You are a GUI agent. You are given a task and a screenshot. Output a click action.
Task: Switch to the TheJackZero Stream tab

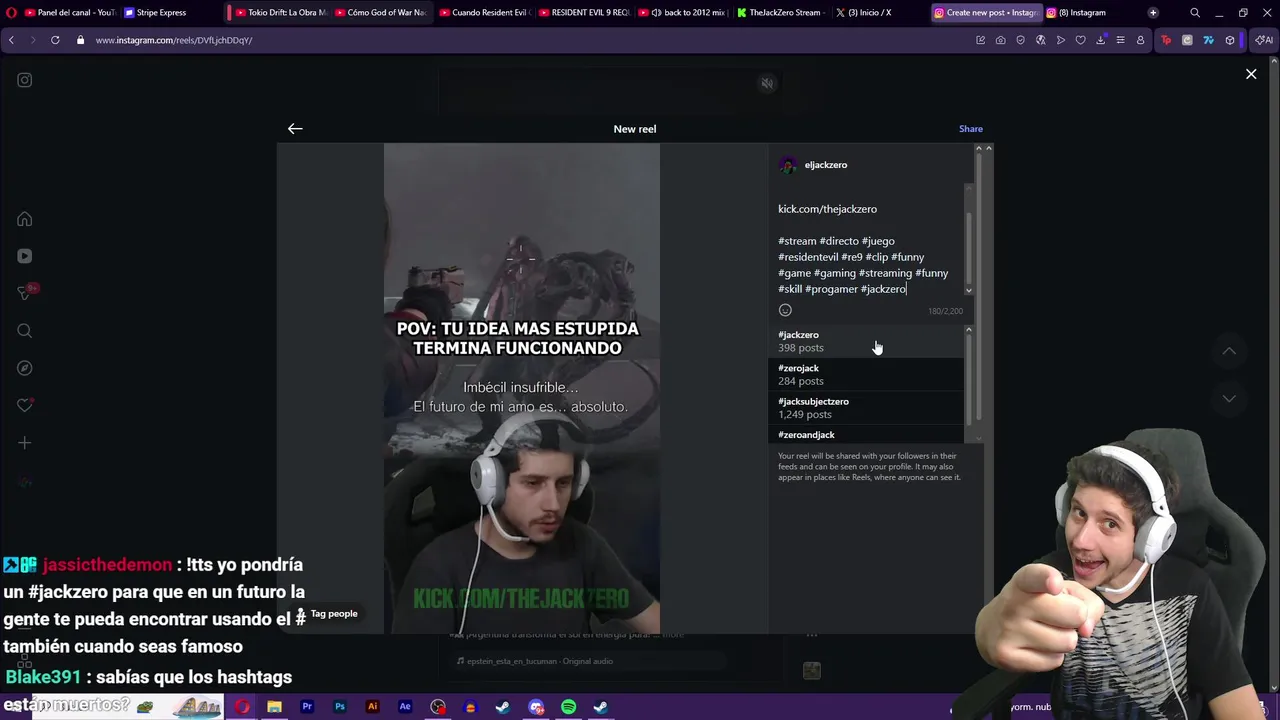tap(782, 13)
